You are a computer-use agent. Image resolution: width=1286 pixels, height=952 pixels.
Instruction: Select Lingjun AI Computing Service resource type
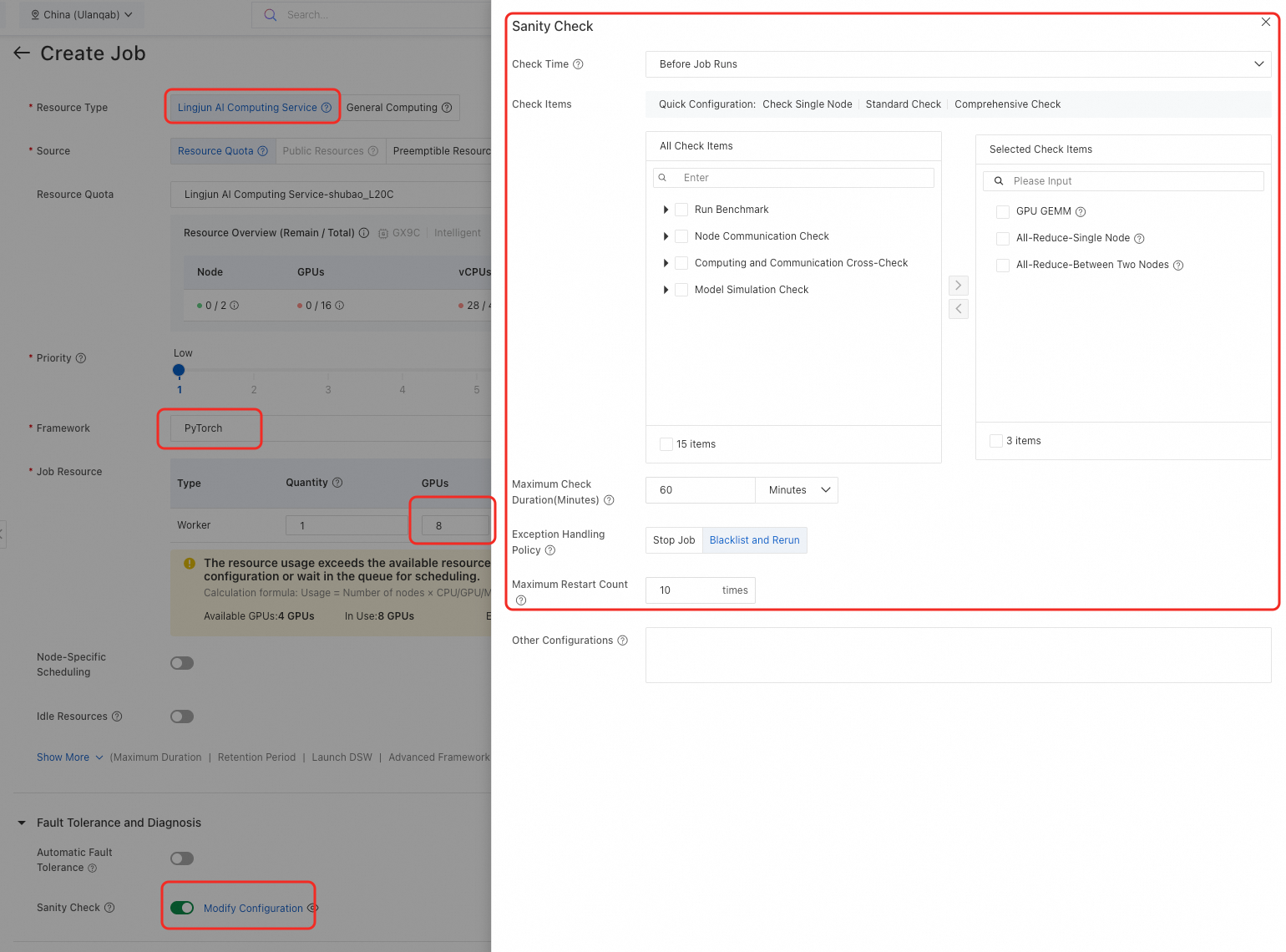(x=254, y=108)
